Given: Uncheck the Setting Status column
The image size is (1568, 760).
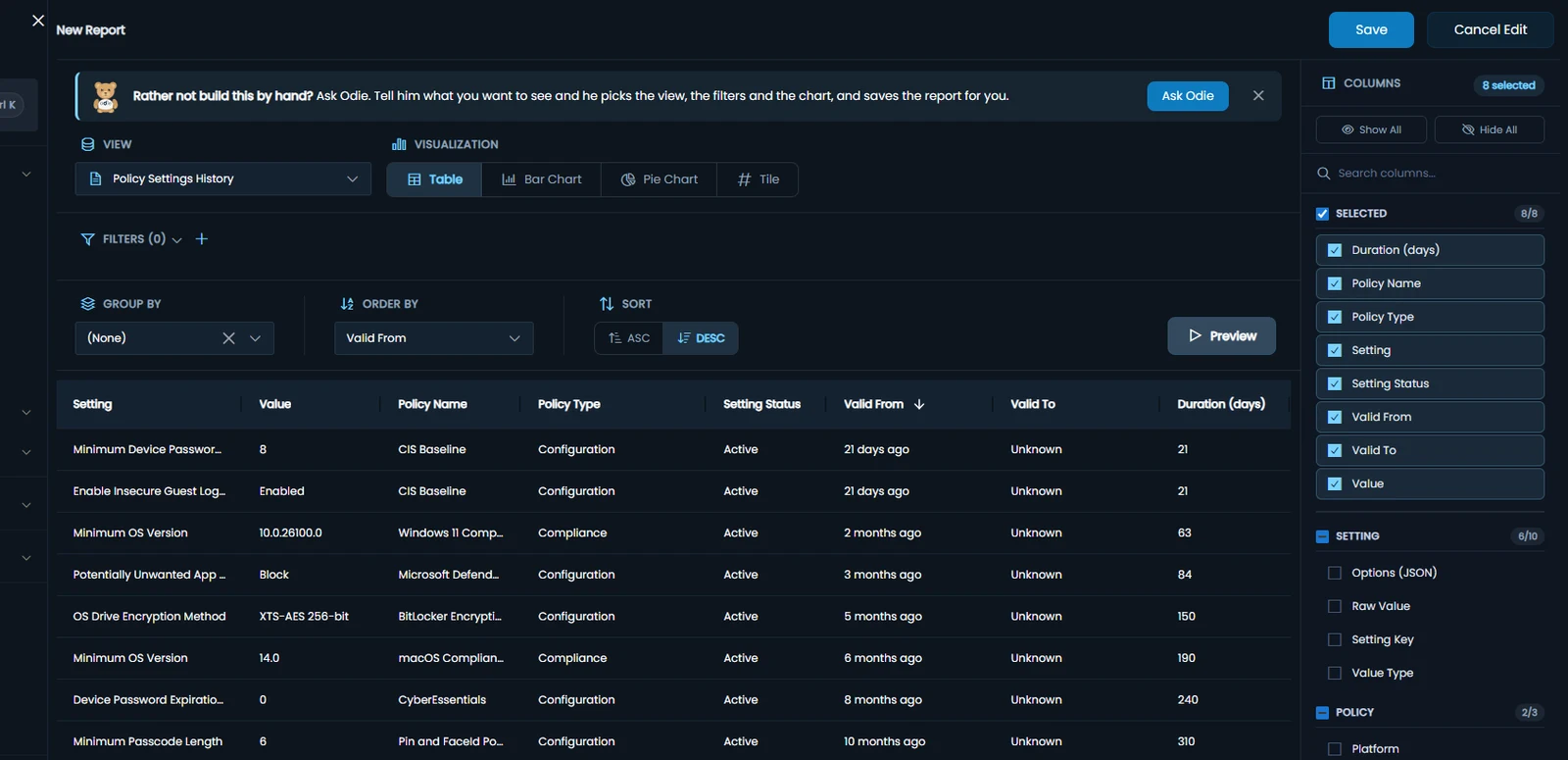Looking at the screenshot, I should click(1335, 383).
